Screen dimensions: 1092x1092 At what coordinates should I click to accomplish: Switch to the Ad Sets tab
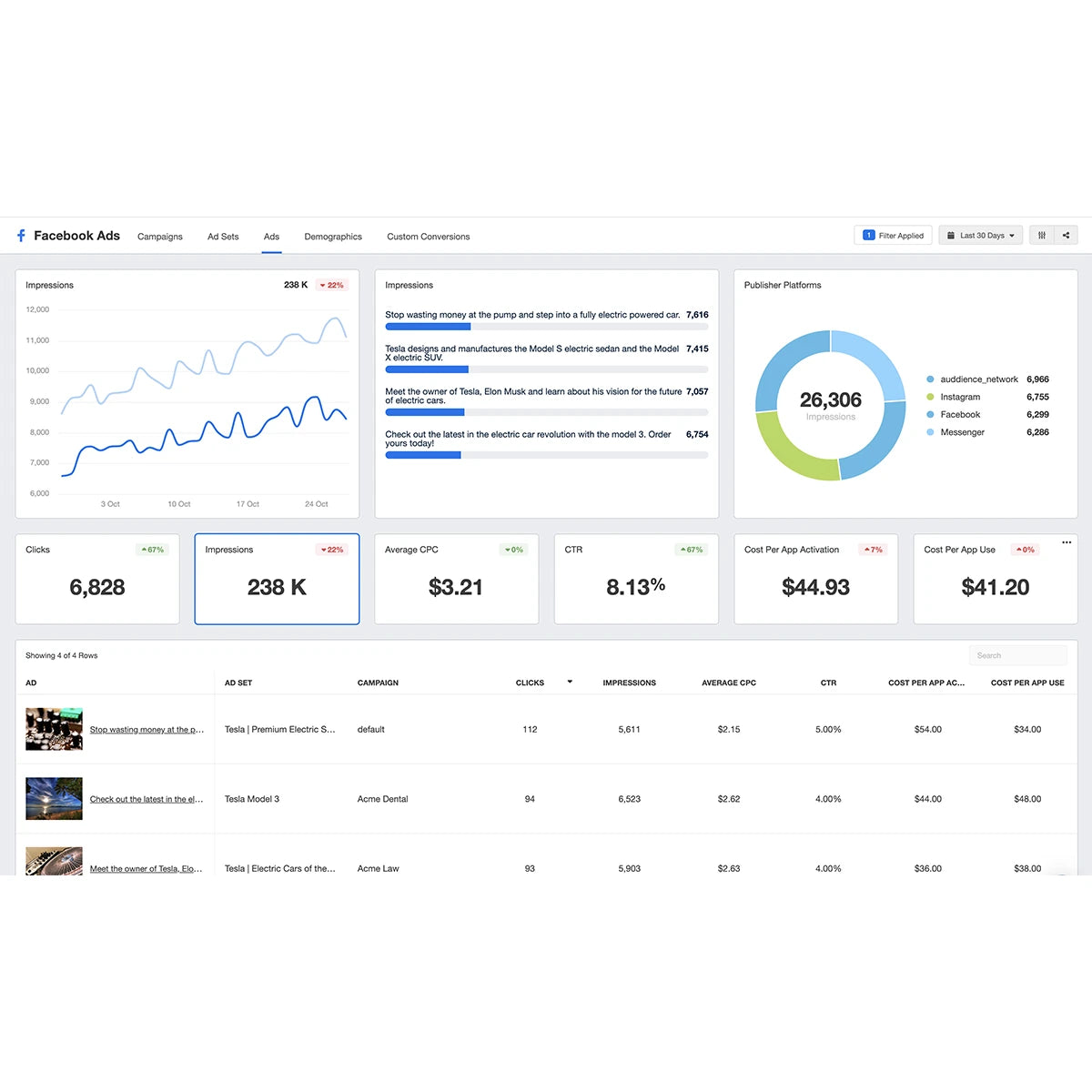(223, 237)
